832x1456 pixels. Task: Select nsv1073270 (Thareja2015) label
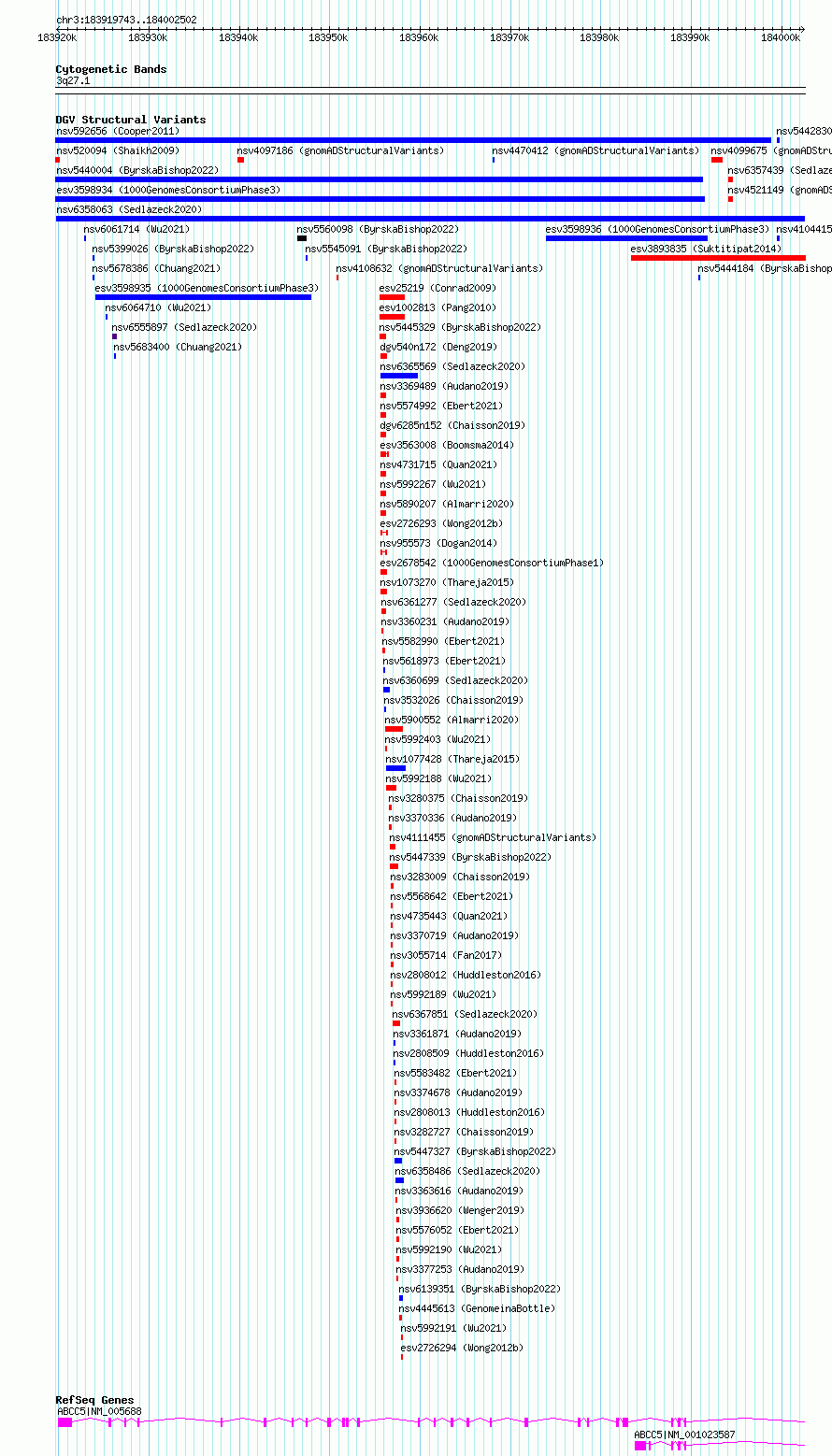point(447,582)
